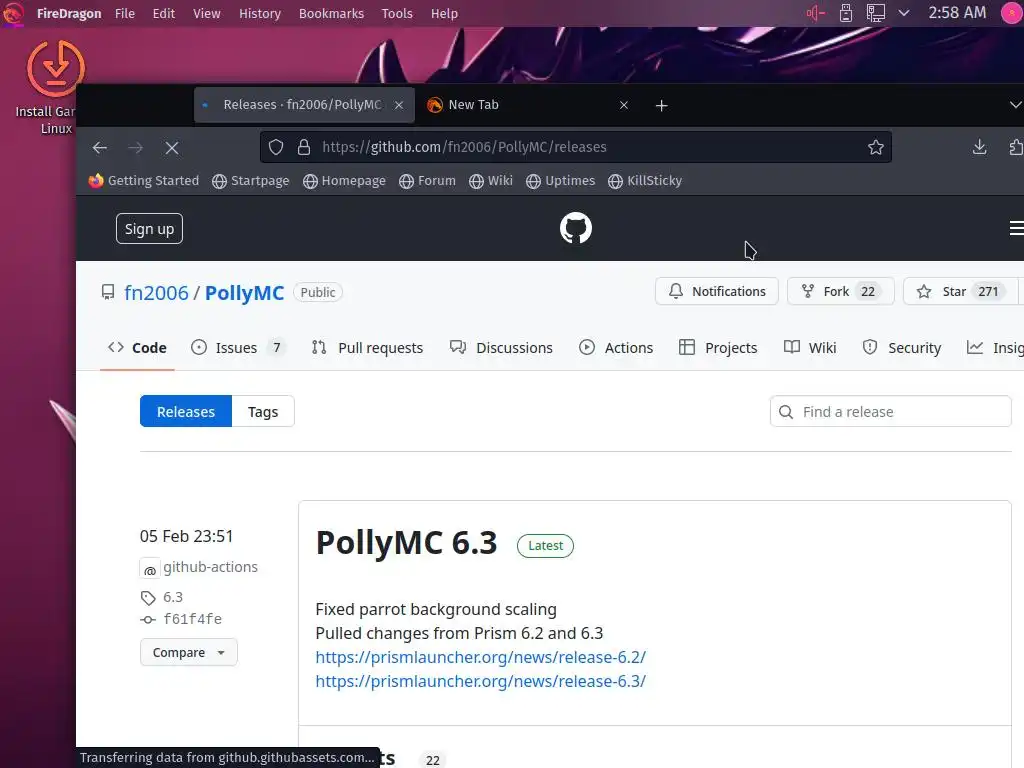Open the View menu
This screenshot has width=1024, height=768.
click(x=206, y=14)
